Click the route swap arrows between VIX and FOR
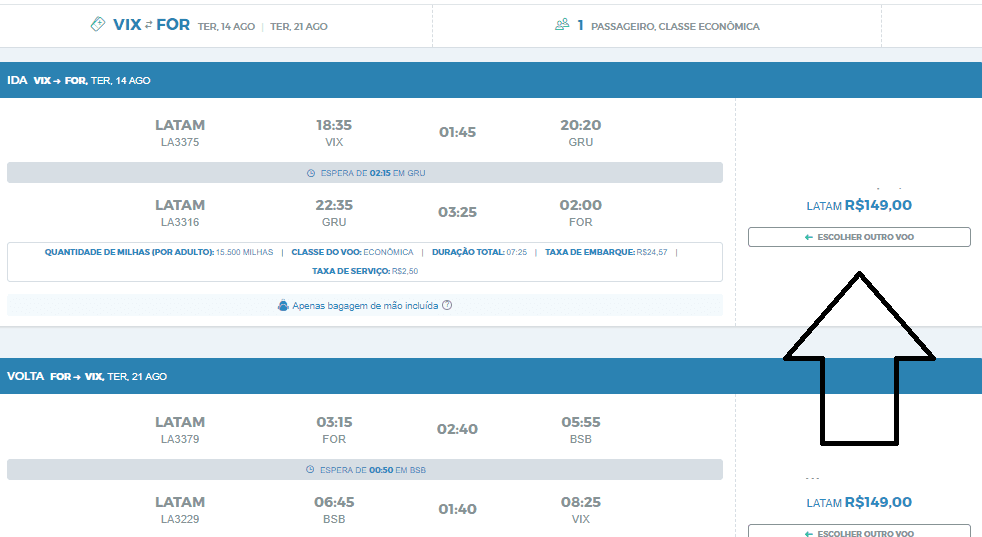Screen dimensions: 982x537 click(x=148, y=24)
